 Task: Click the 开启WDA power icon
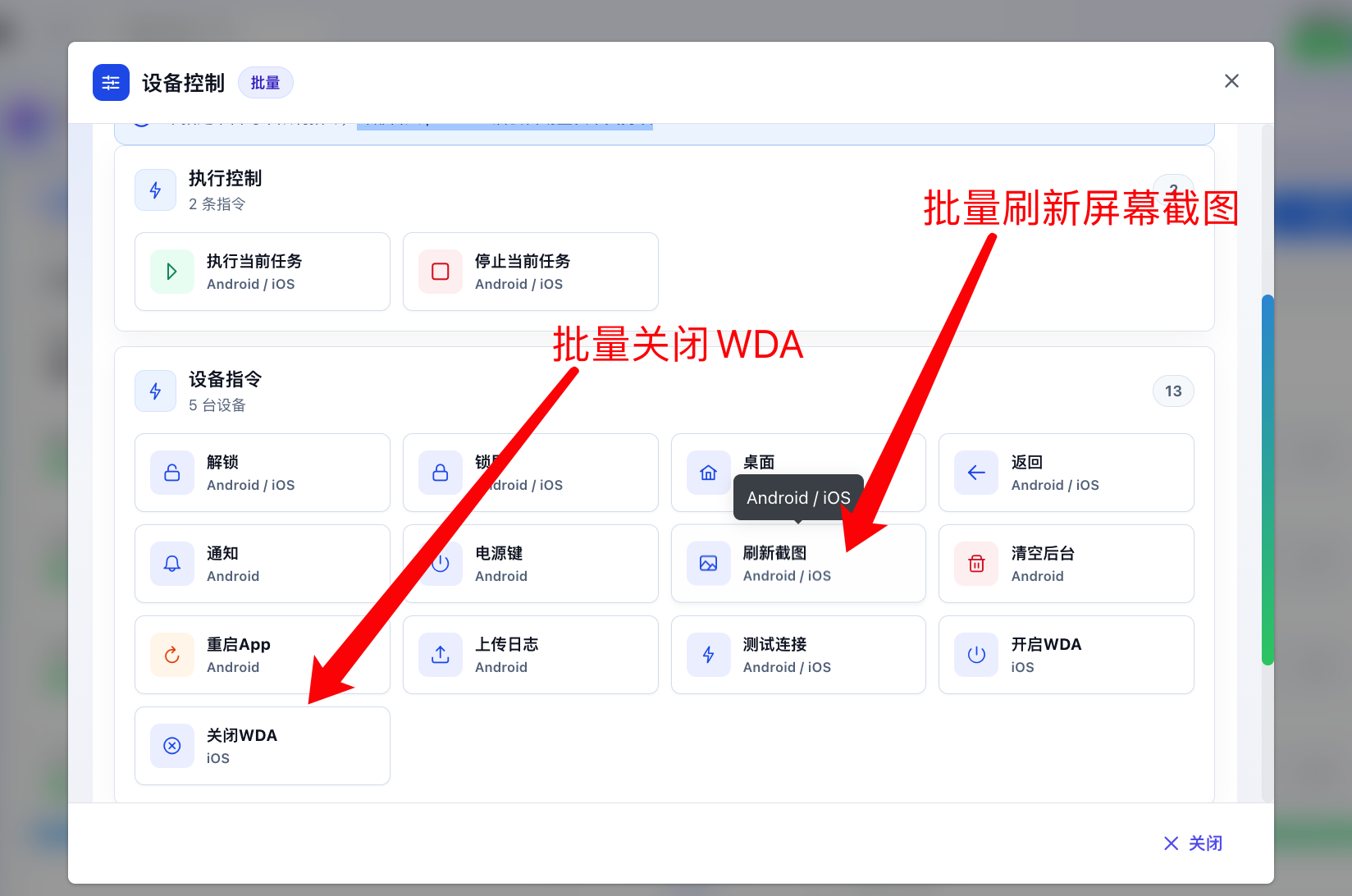(x=976, y=655)
